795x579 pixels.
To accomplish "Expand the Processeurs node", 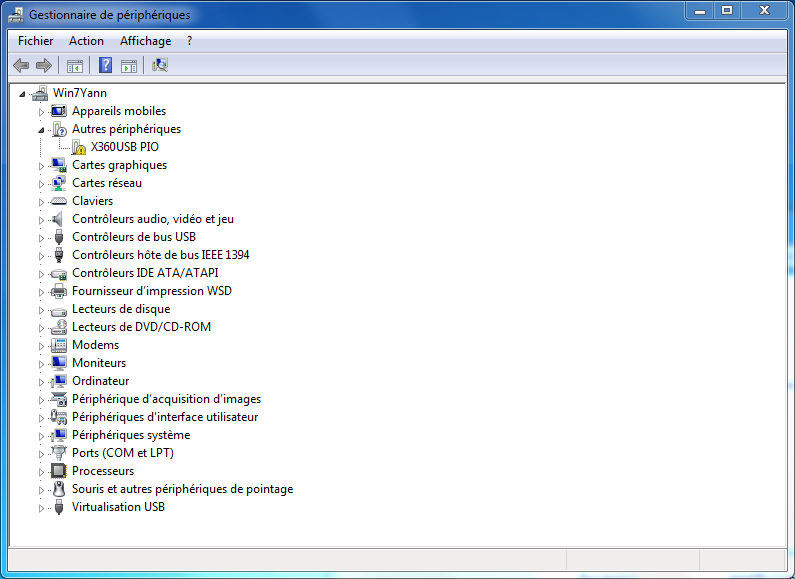I will click(41, 472).
